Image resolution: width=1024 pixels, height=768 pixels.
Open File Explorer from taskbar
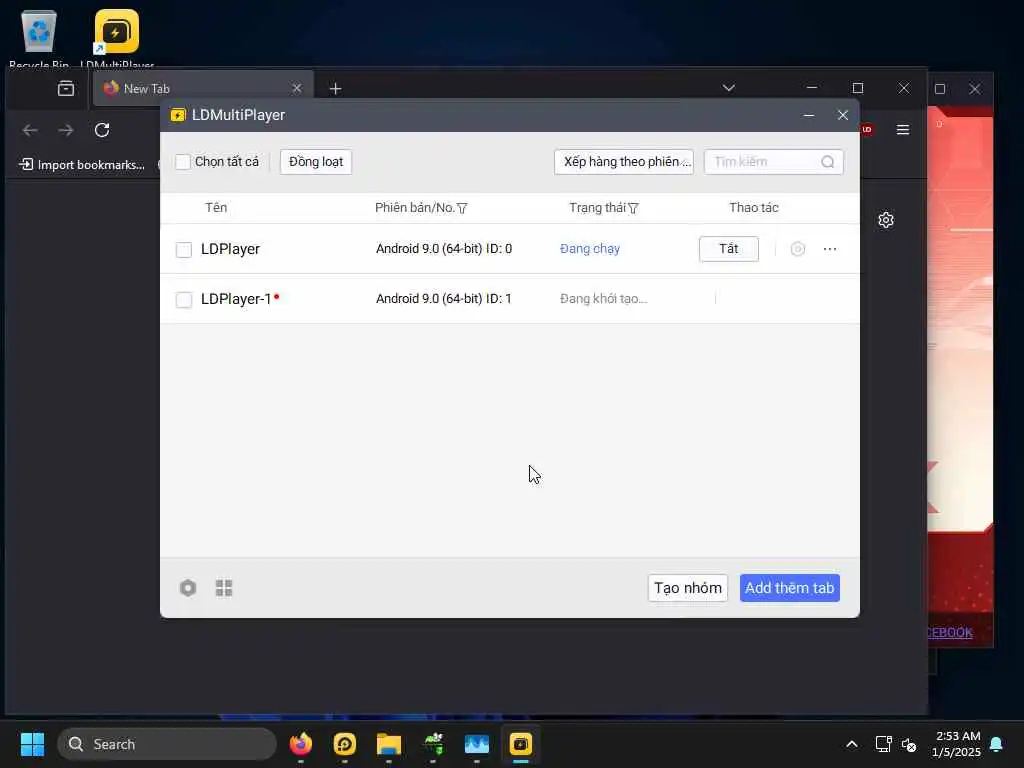click(389, 744)
